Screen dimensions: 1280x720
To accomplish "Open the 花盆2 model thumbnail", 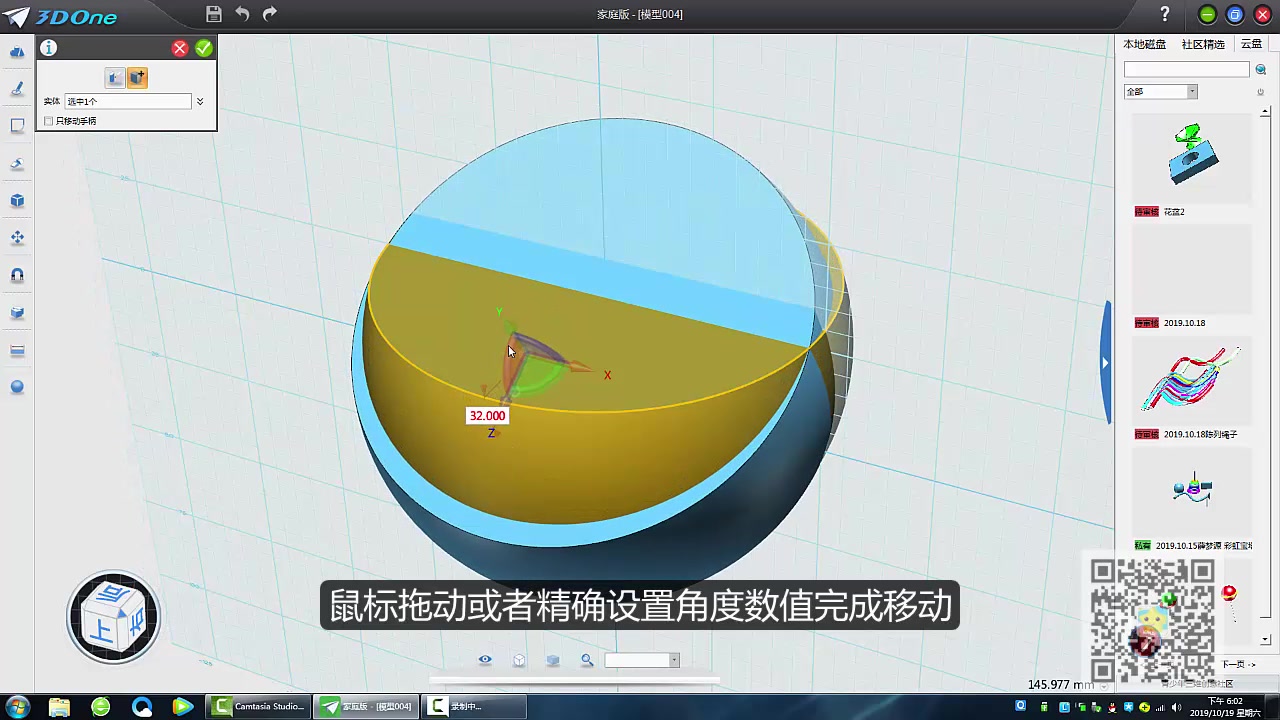I will click(1191, 157).
